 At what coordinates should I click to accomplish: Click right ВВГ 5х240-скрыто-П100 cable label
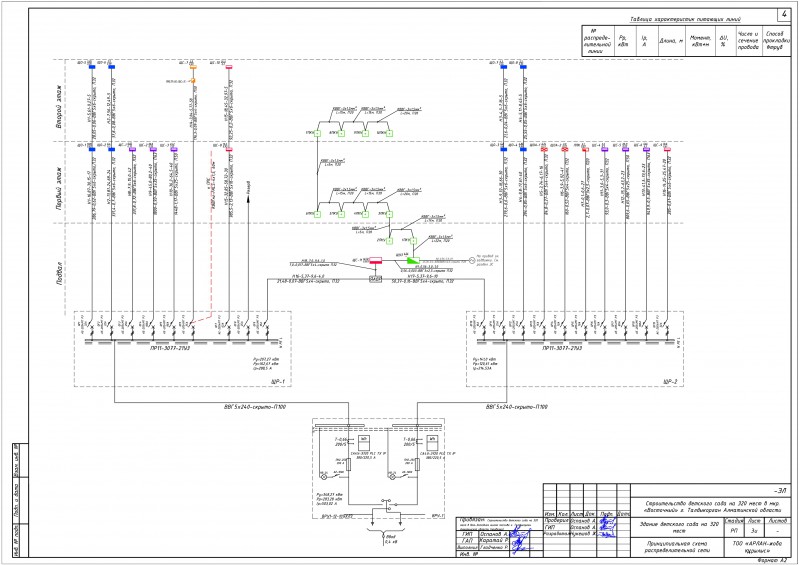[517, 407]
